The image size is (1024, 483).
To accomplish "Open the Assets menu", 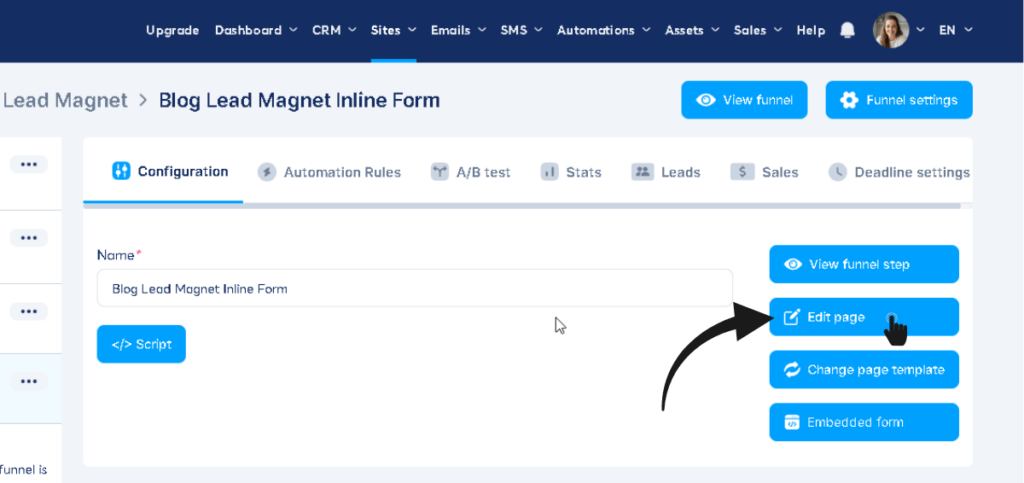I will tap(692, 31).
